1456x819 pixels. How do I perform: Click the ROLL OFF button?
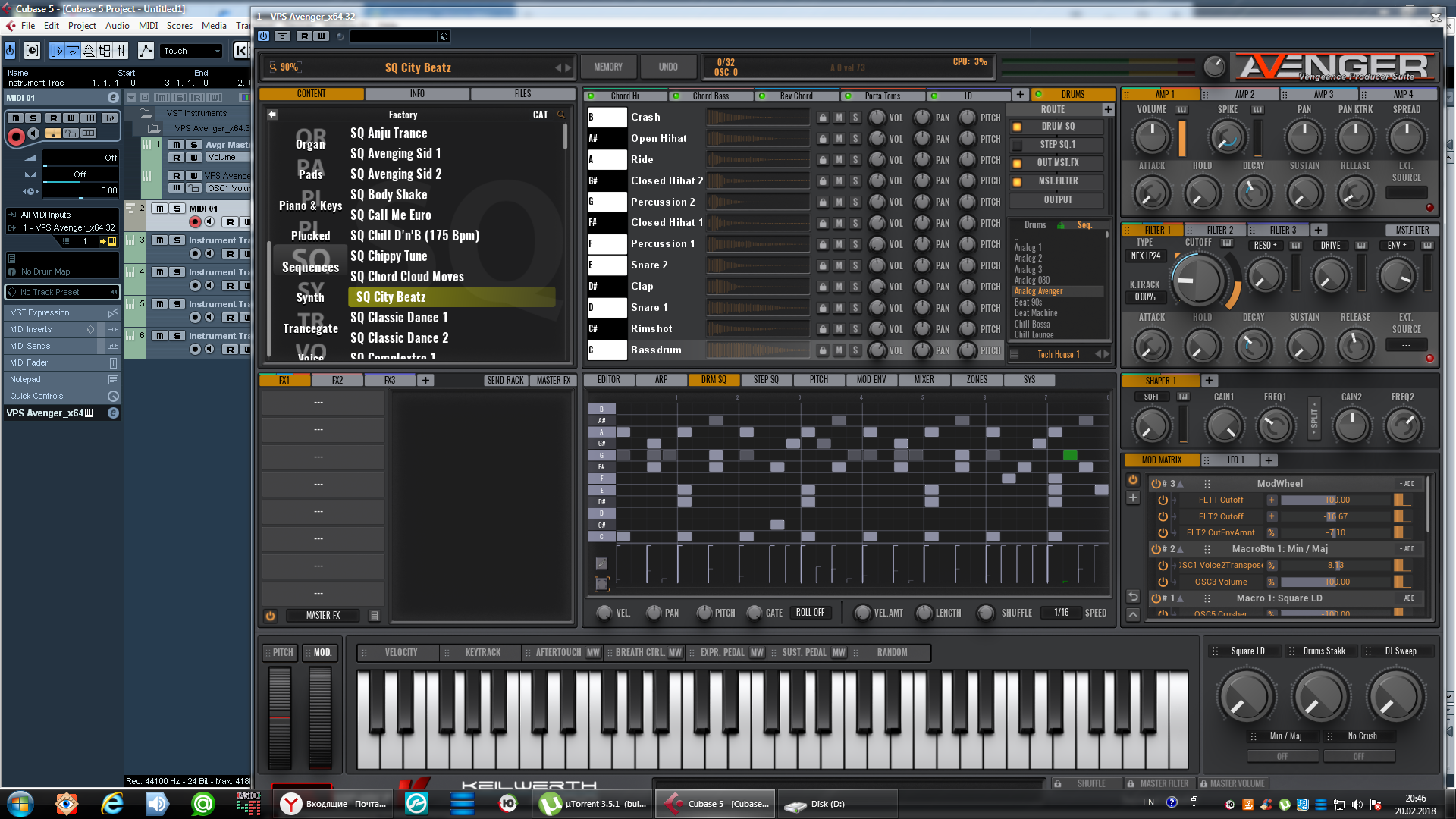pyautogui.click(x=810, y=613)
